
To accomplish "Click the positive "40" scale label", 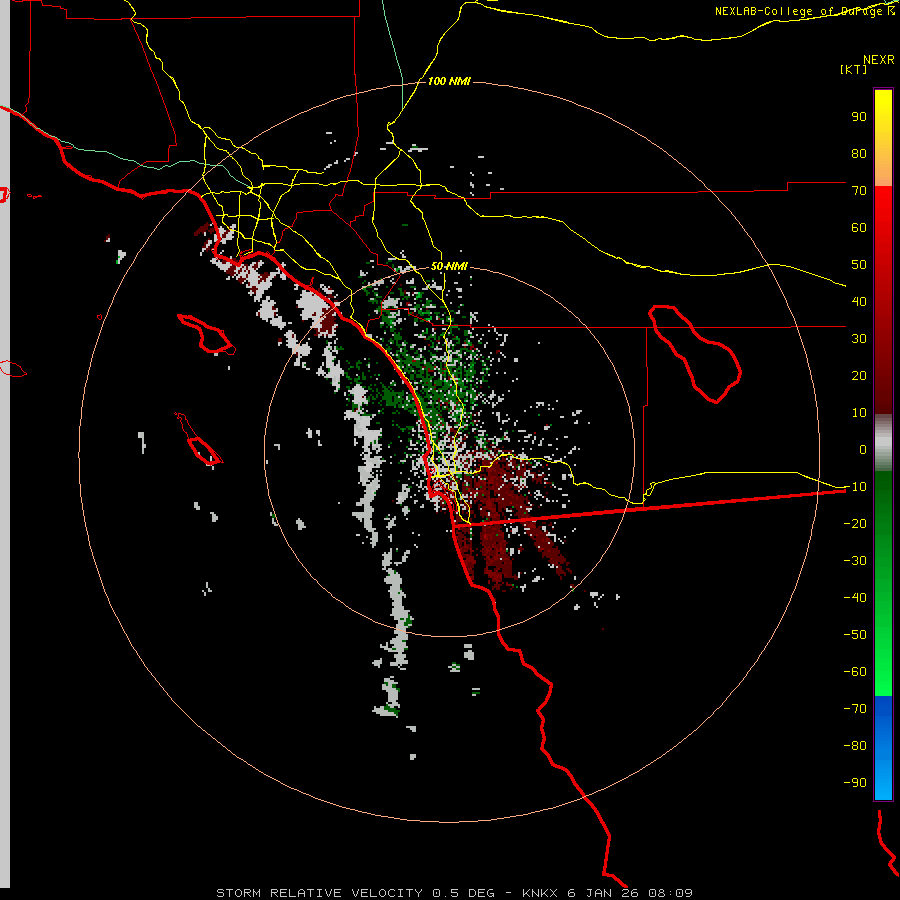I will click(x=859, y=302).
